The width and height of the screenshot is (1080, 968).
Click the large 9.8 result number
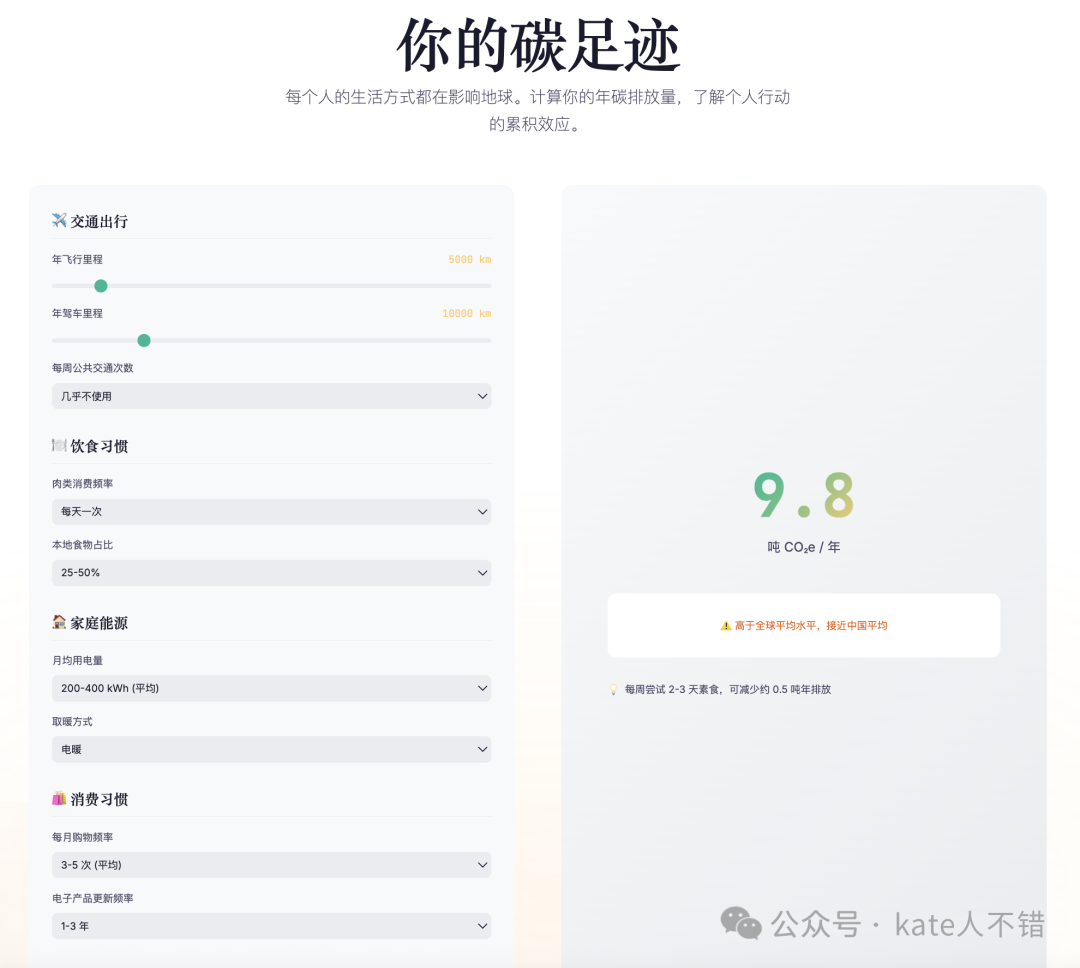[804, 496]
